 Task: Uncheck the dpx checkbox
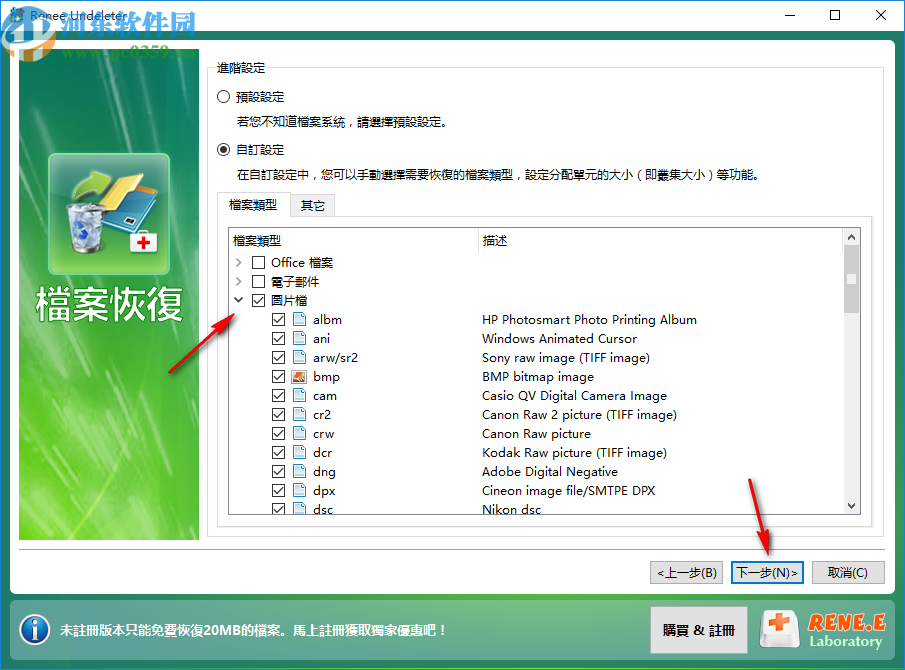coord(278,491)
